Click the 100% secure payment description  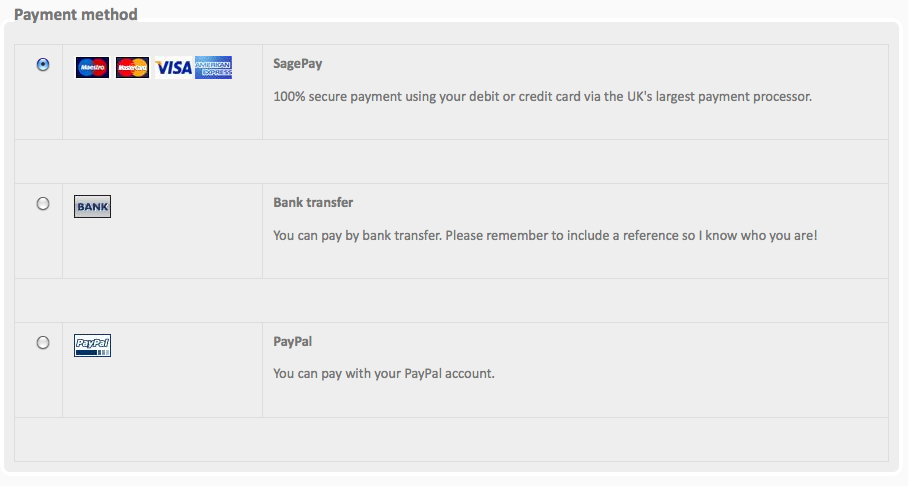[543, 96]
